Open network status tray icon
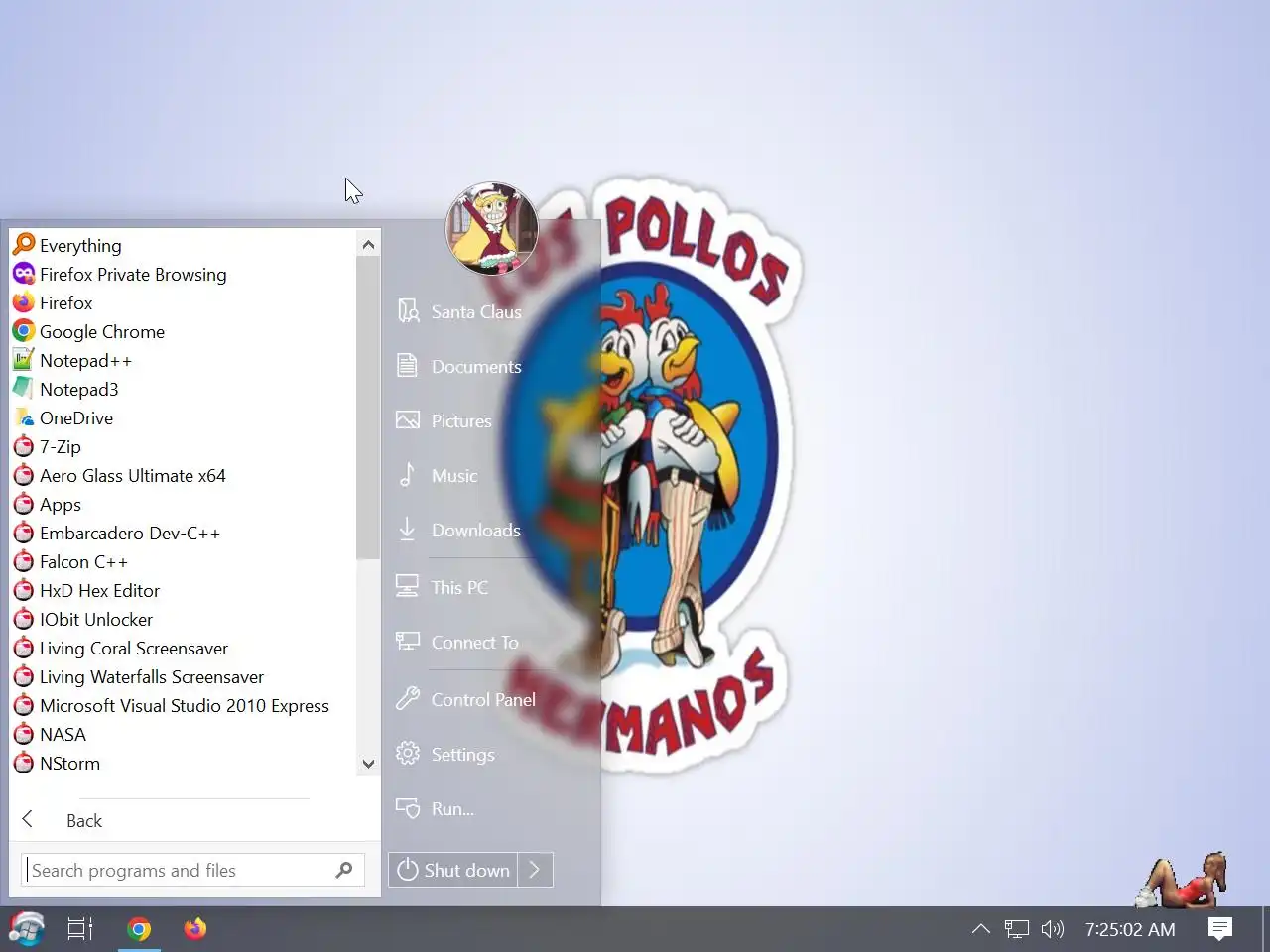The width and height of the screenshot is (1270, 952). point(1017,929)
